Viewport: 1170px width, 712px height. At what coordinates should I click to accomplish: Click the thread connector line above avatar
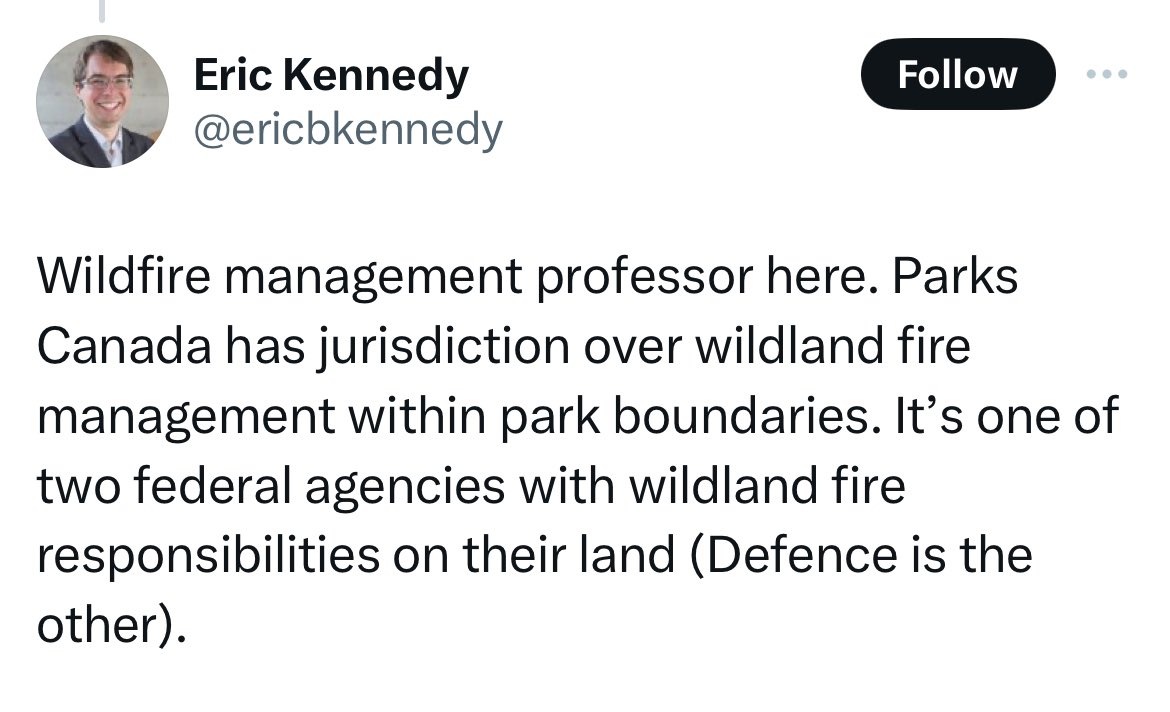tap(102, 10)
